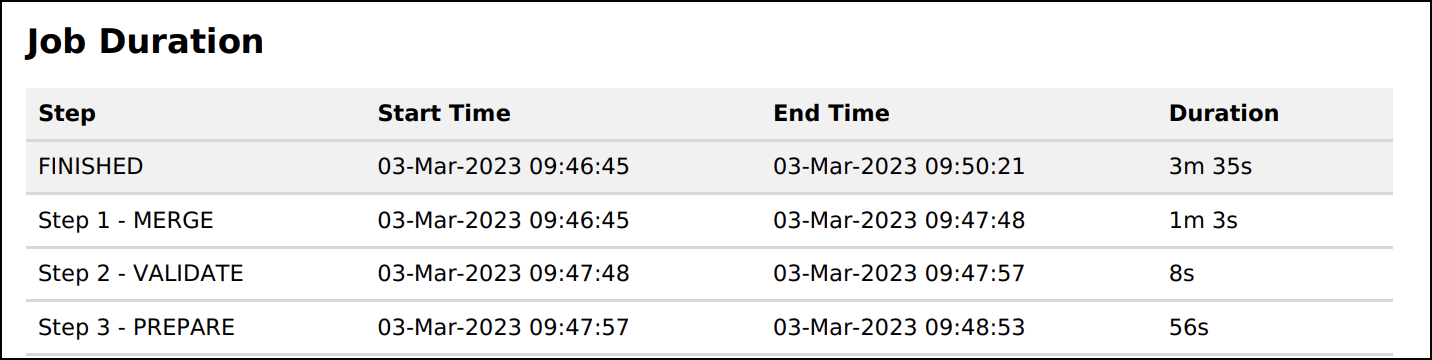Click the Step 3 - PREPARE cell
The height and width of the screenshot is (360, 1432).
pyautogui.click(x=136, y=327)
